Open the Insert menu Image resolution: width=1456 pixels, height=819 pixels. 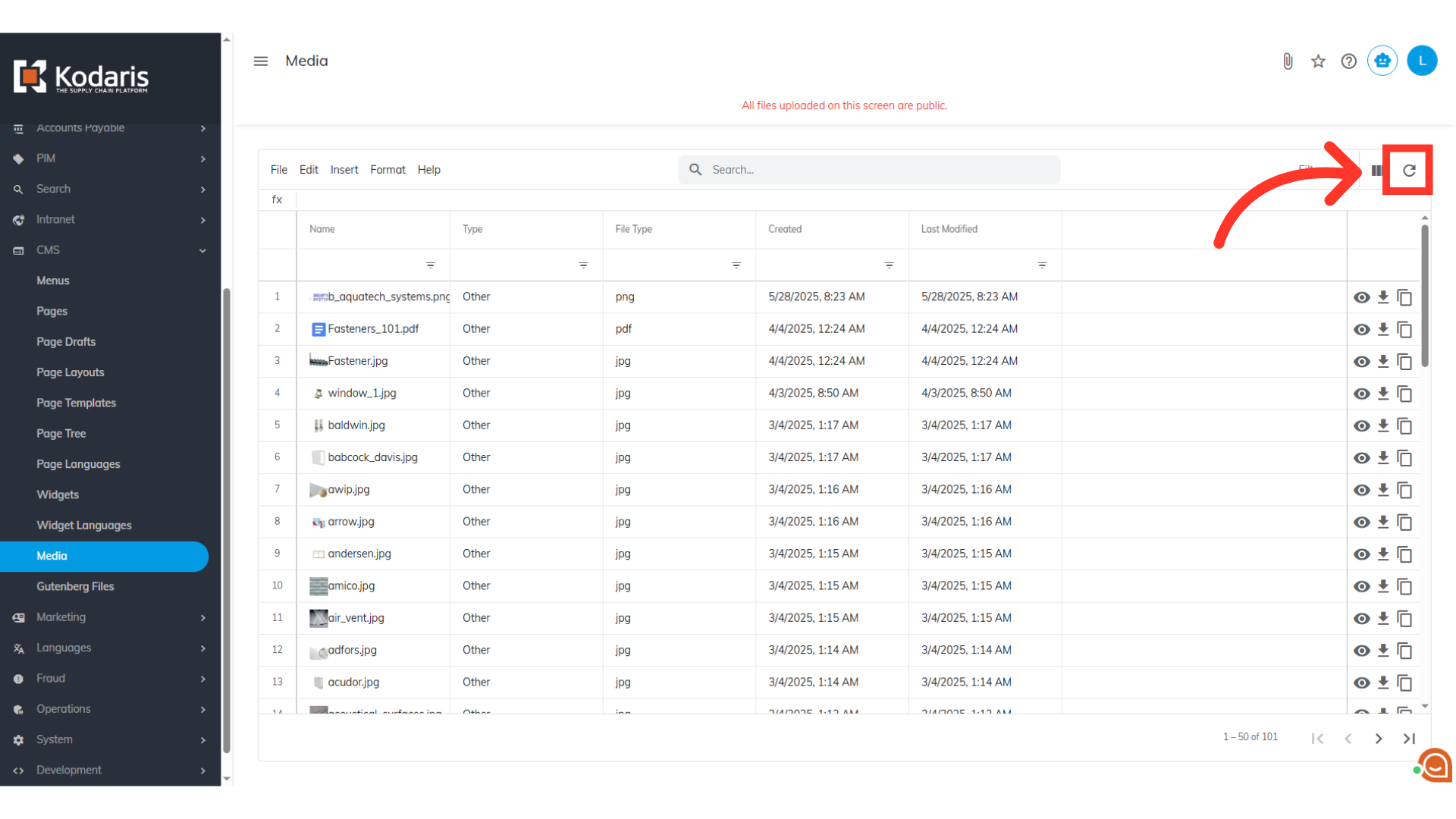344,170
